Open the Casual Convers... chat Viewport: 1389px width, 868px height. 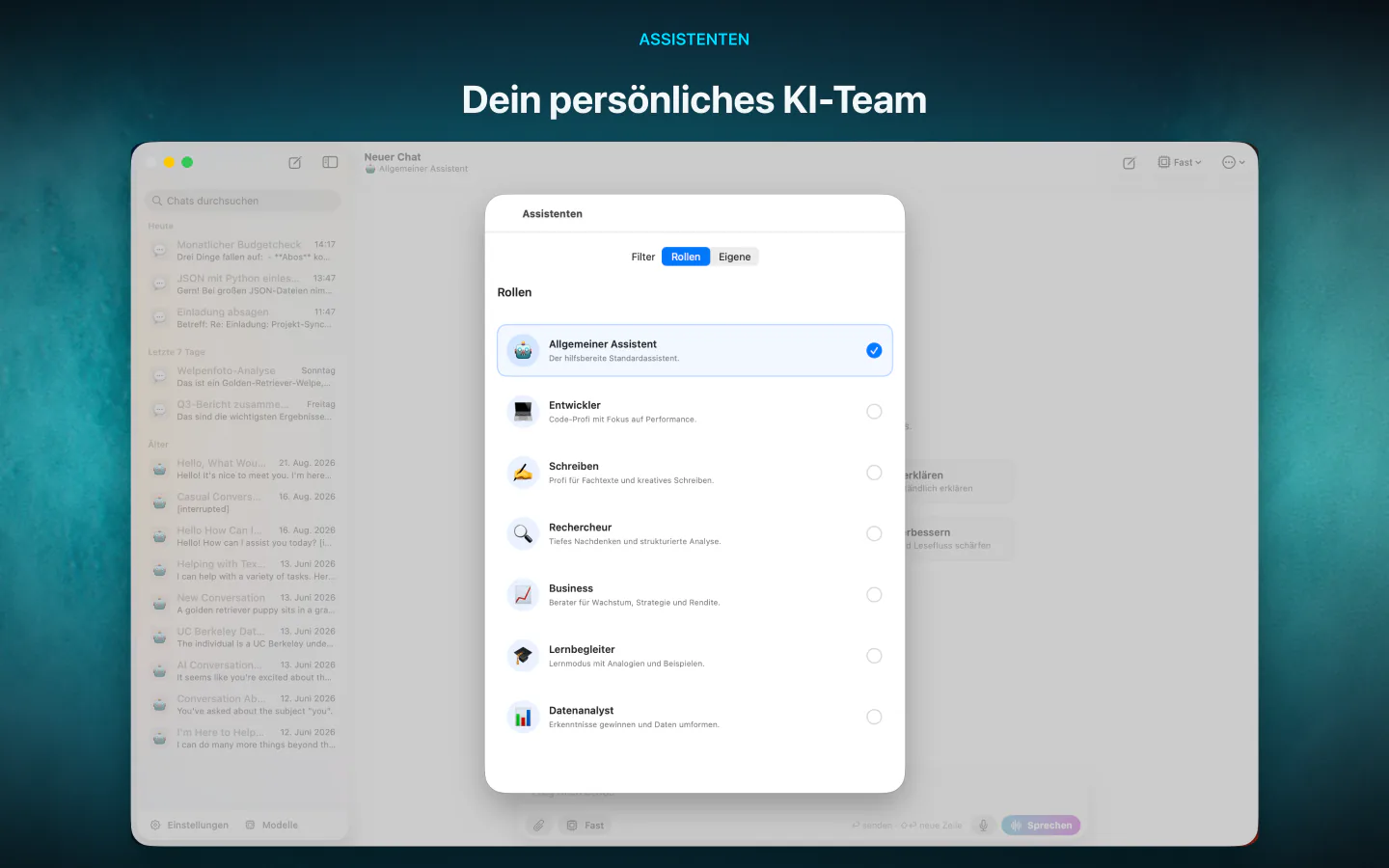pos(243,502)
